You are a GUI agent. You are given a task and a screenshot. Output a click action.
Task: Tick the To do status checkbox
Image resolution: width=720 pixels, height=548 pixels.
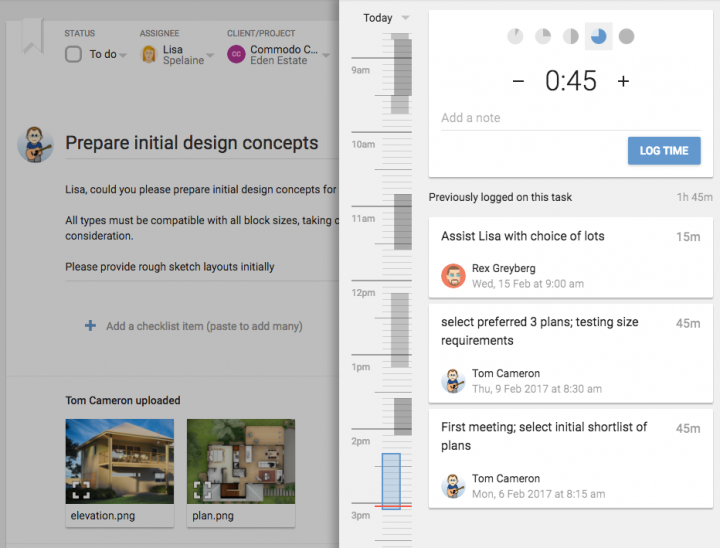click(x=73, y=54)
